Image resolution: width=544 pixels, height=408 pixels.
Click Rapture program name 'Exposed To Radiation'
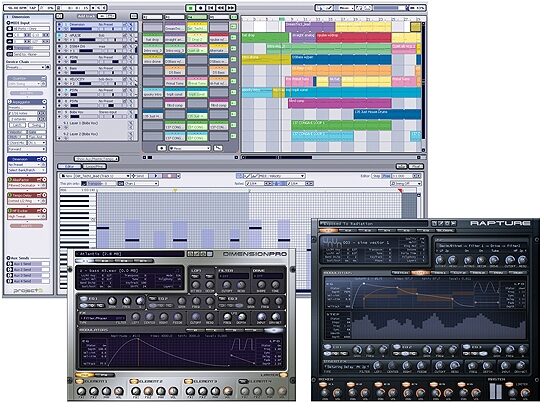click(374, 224)
